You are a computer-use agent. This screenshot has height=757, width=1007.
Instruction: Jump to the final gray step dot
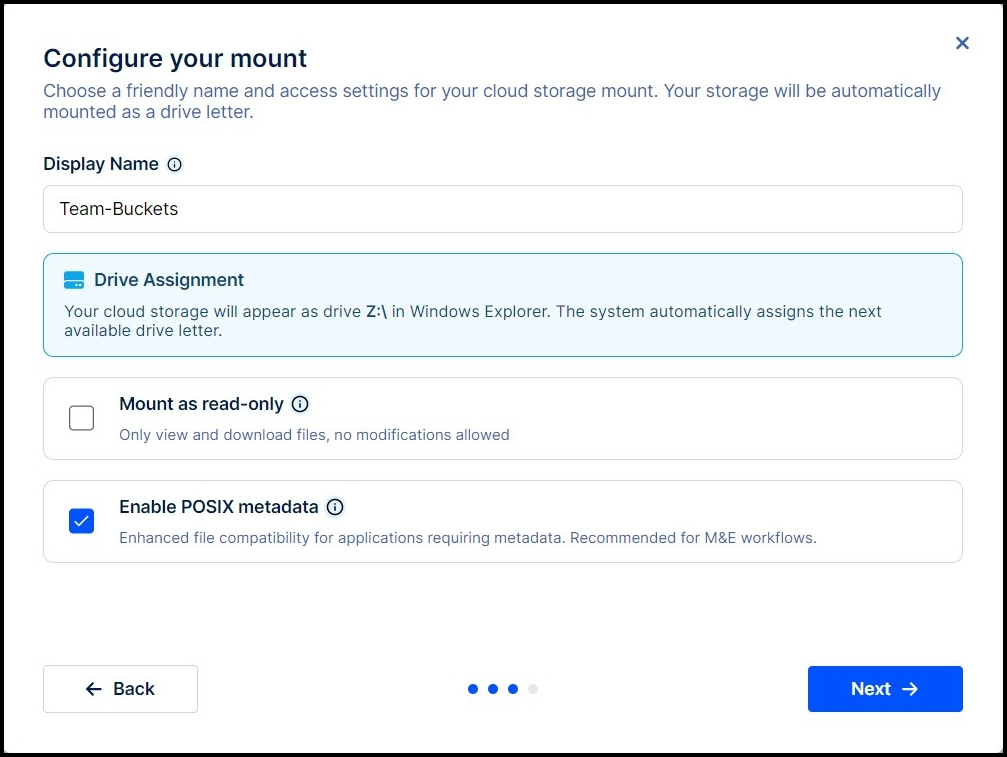(533, 689)
